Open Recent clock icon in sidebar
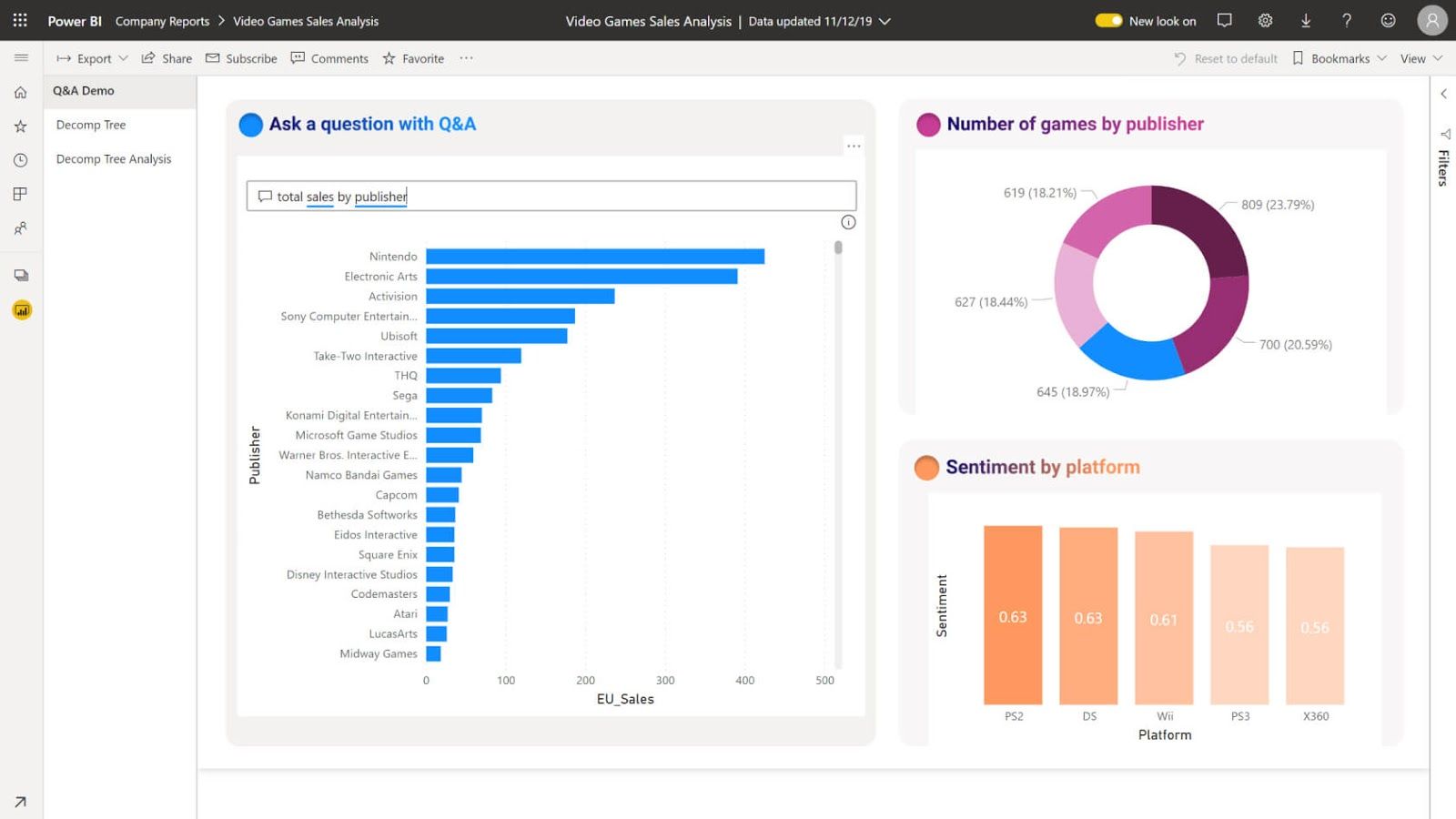 (20, 160)
